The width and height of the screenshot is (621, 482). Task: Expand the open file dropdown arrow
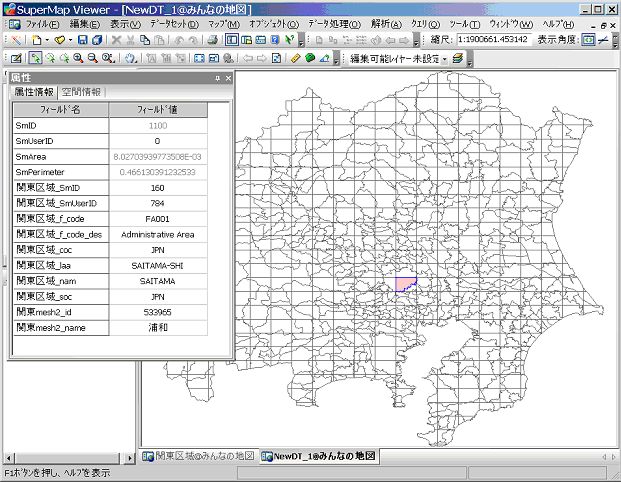[69, 40]
